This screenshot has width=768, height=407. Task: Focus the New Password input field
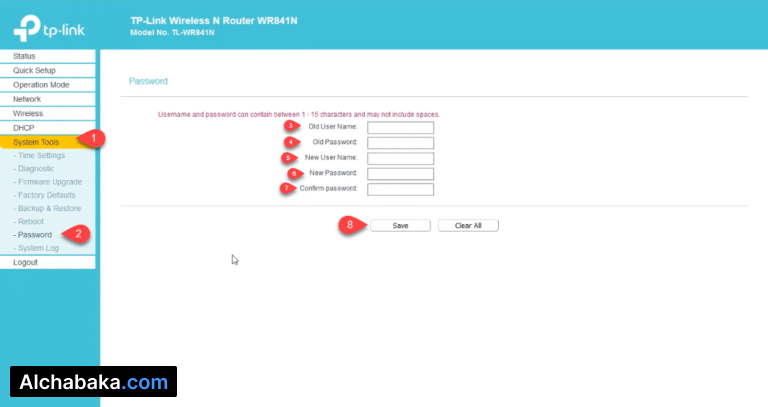coord(400,174)
